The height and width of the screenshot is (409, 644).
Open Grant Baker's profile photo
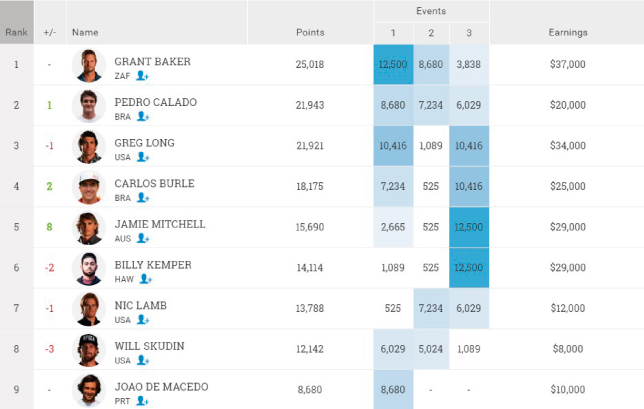point(89,66)
